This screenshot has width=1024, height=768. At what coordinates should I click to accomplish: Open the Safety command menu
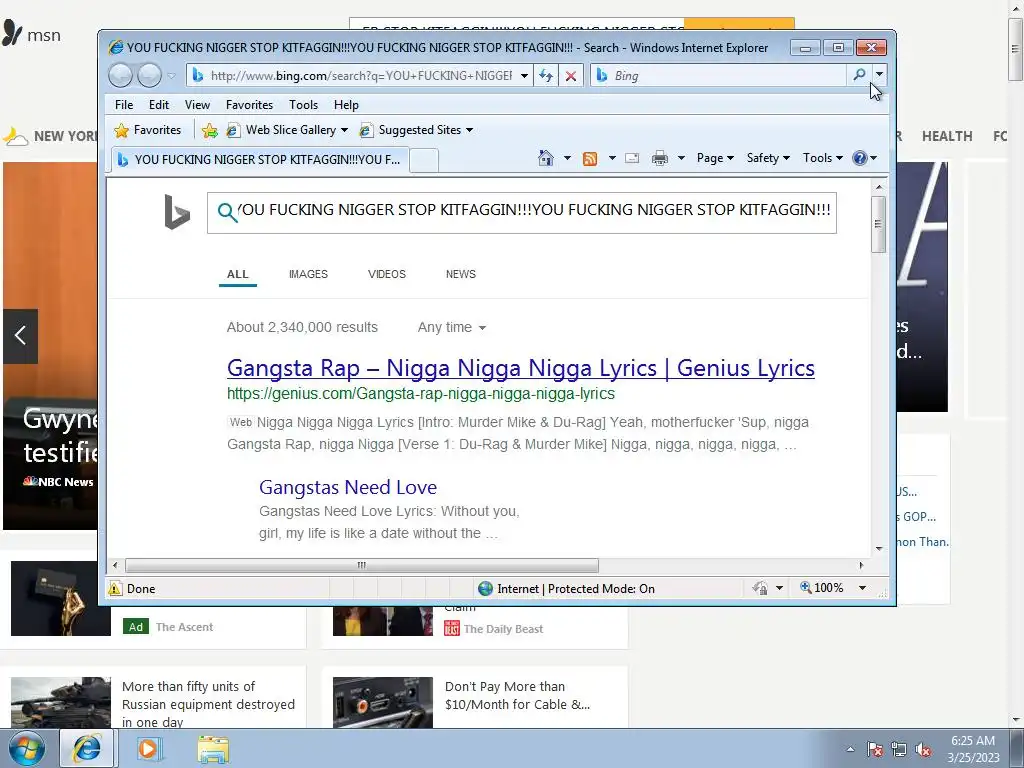(768, 158)
